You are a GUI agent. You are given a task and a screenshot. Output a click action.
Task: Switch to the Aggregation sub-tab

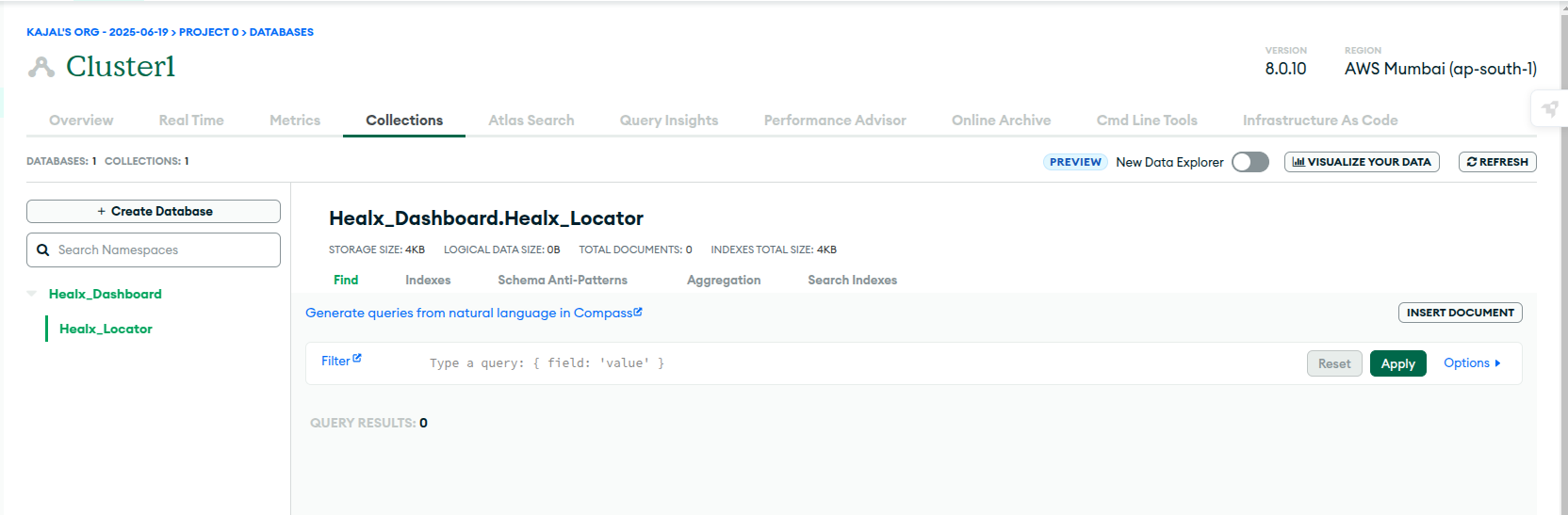click(x=724, y=281)
